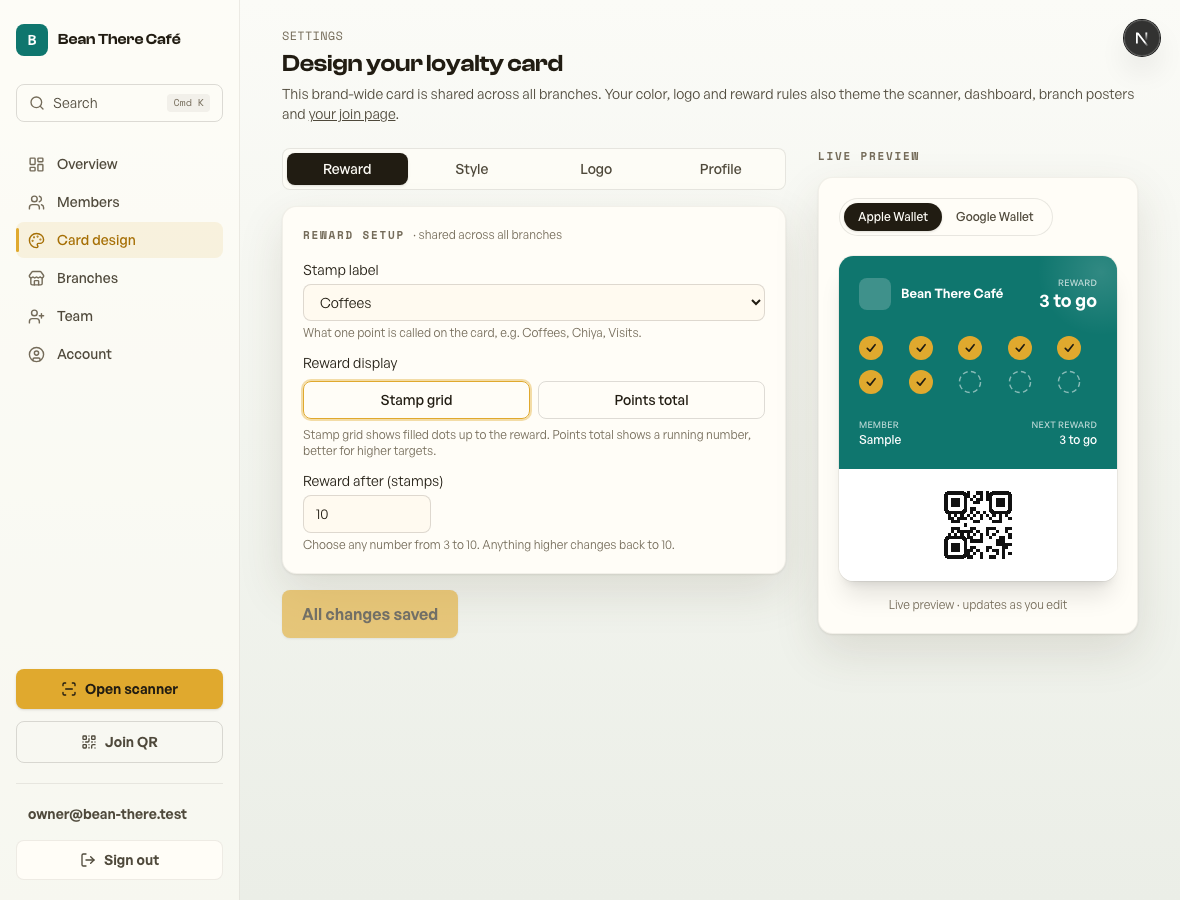This screenshot has height=900, width=1180.
Task: Click the Sign out button
Action: point(119,860)
